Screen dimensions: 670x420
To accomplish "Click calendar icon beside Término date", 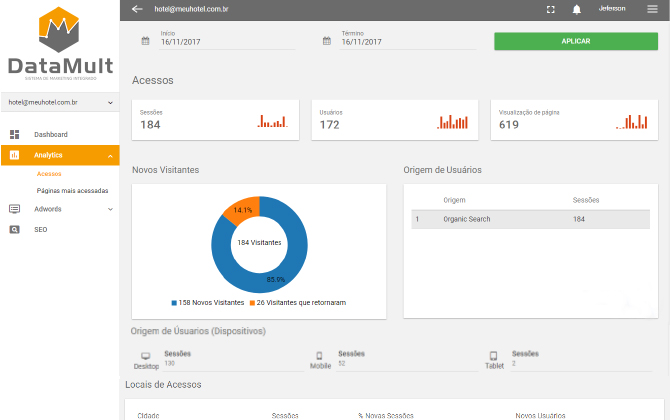I will pos(326,41).
